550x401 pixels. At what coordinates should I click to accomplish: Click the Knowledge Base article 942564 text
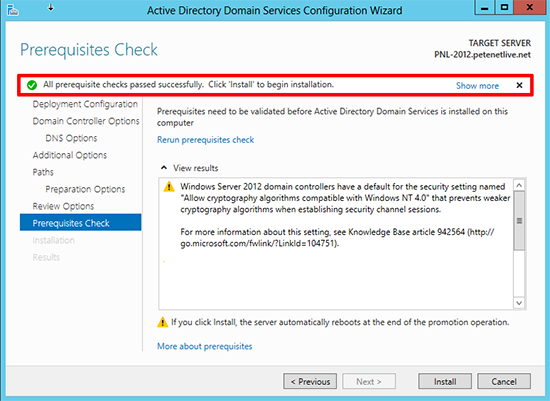407,232
